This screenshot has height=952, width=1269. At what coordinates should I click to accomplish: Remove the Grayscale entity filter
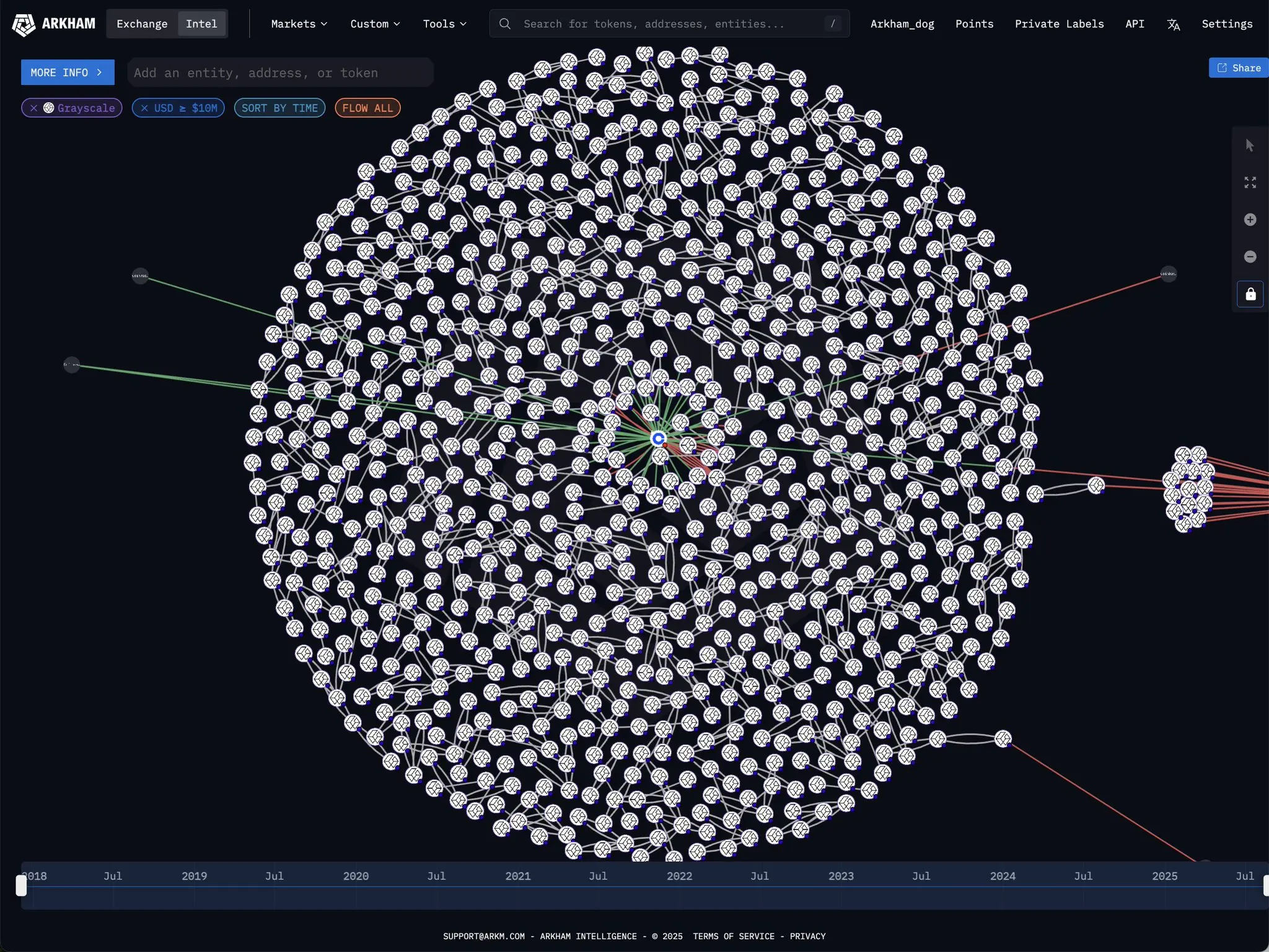[x=33, y=108]
